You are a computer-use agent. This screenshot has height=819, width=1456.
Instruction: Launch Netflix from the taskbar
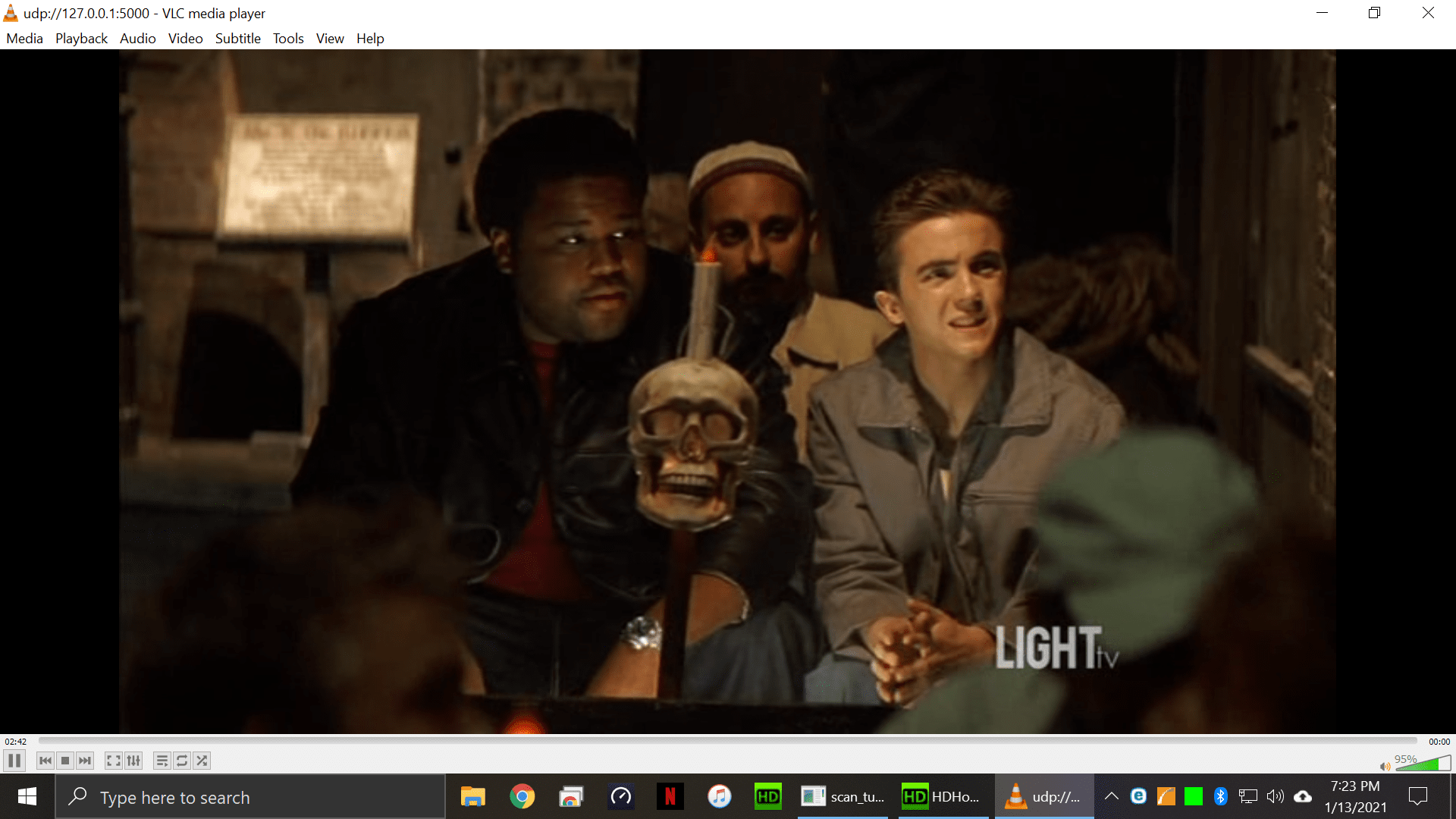coord(670,796)
